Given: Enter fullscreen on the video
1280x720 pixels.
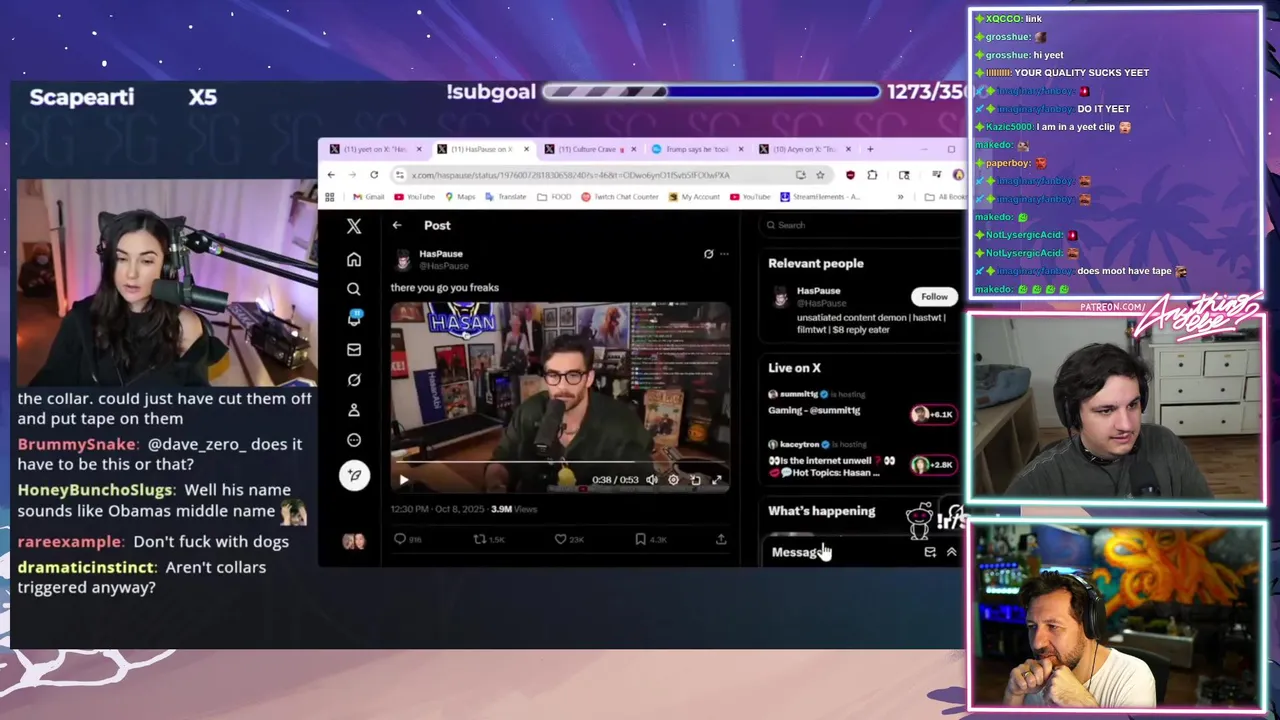Looking at the screenshot, I should (717, 480).
